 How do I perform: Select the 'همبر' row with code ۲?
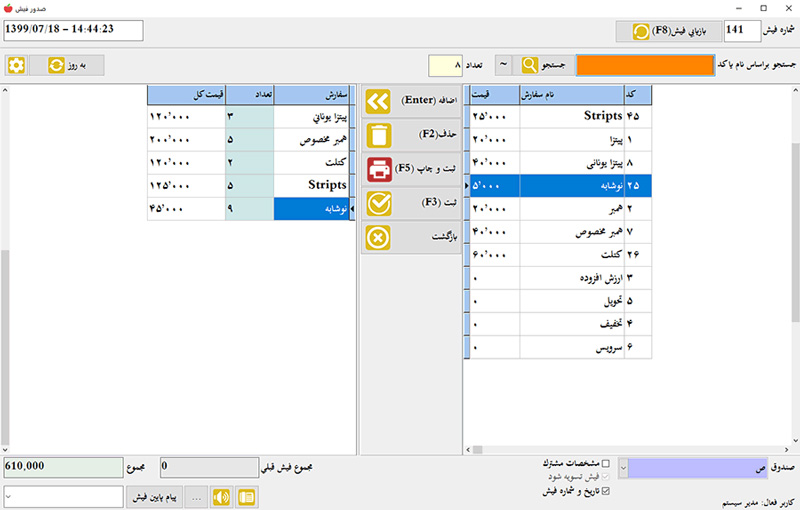560,209
